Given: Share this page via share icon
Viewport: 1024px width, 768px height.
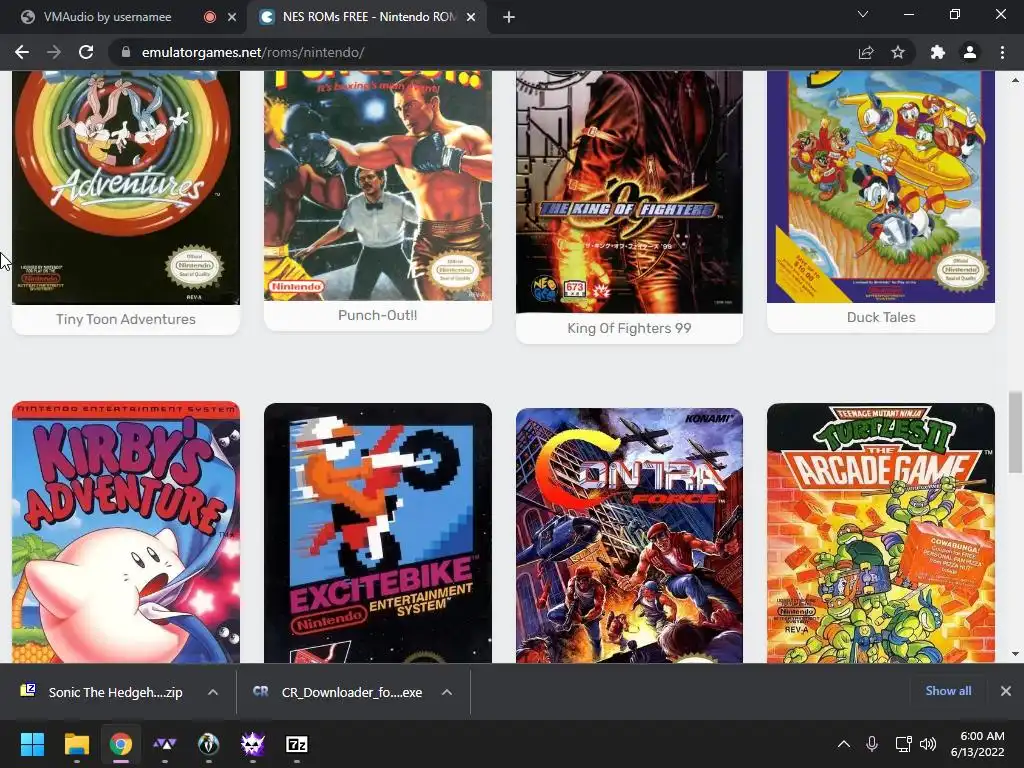Looking at the screenshot, I should click(866, 52).
